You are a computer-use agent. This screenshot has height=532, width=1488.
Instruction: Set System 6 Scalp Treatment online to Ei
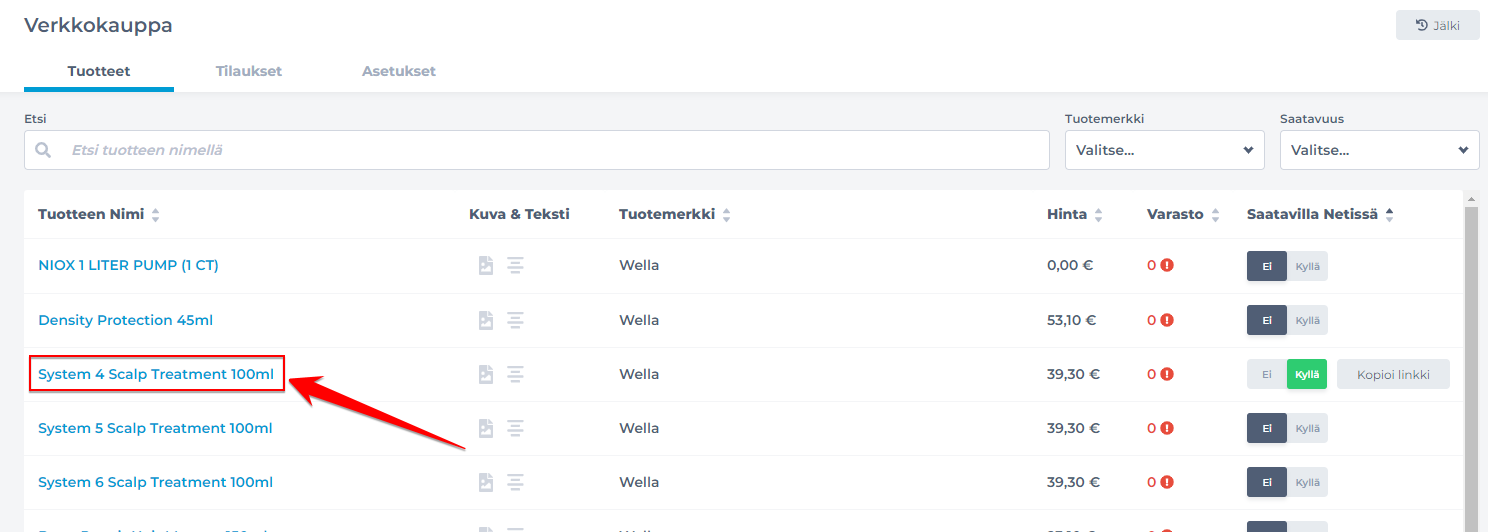point(1267,482)
